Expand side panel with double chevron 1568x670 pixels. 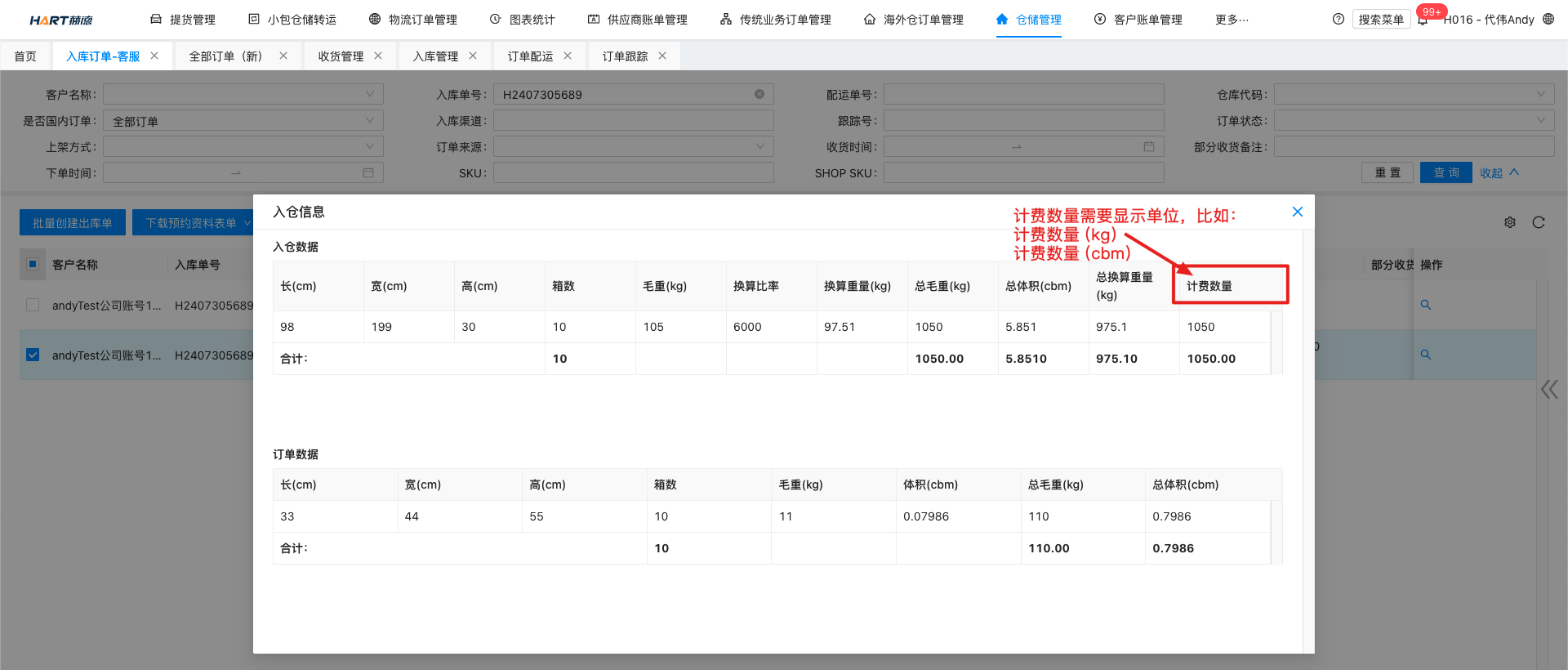coord(1549,389)
